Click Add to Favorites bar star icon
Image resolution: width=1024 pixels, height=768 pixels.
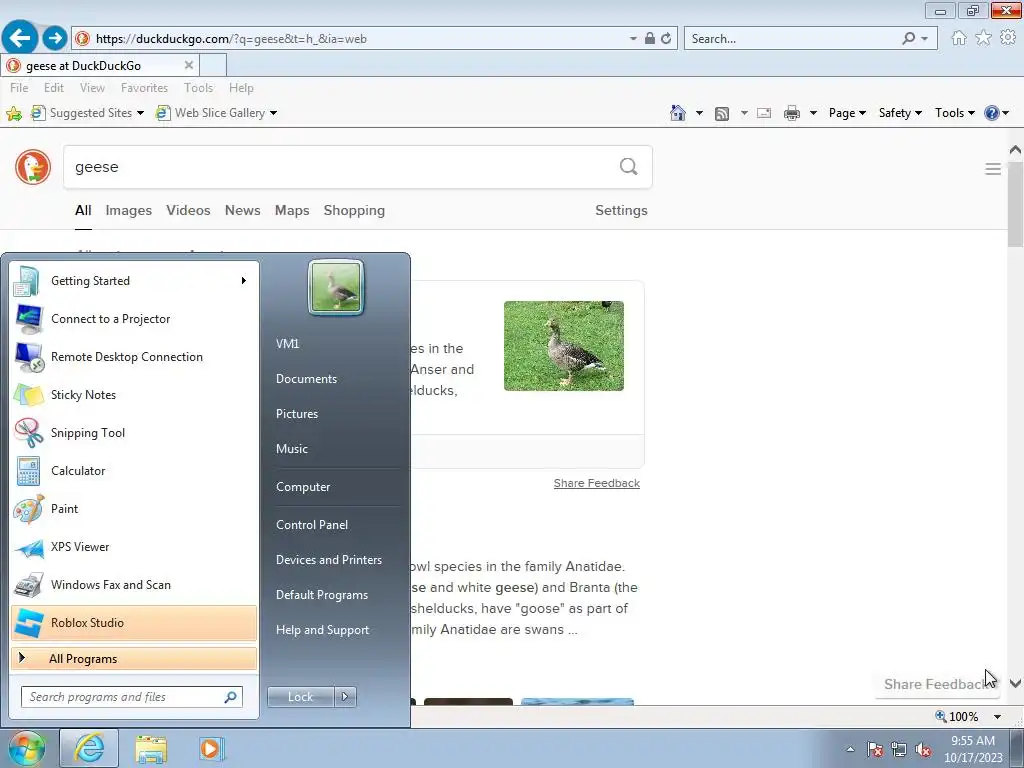coord(14,114)
